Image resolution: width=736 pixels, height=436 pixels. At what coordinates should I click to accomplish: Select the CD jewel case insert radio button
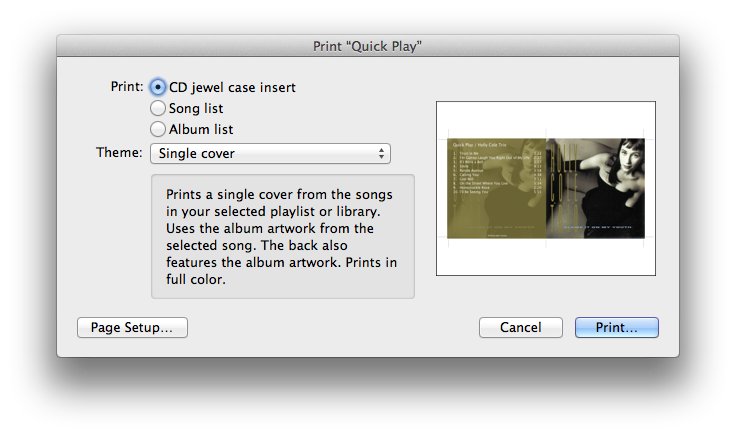tap(158, 87)
